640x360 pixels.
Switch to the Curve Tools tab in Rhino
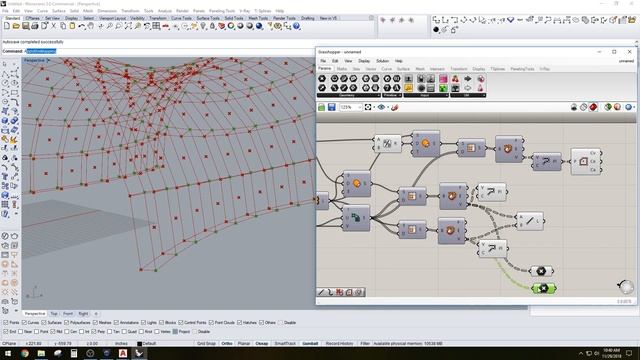point(181,18)
